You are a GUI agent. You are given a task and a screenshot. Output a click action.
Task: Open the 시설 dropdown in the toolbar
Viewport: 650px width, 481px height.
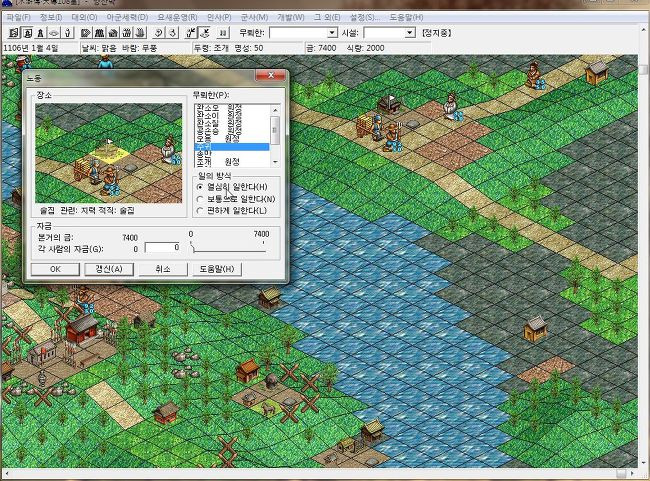[x=410, y=33]
